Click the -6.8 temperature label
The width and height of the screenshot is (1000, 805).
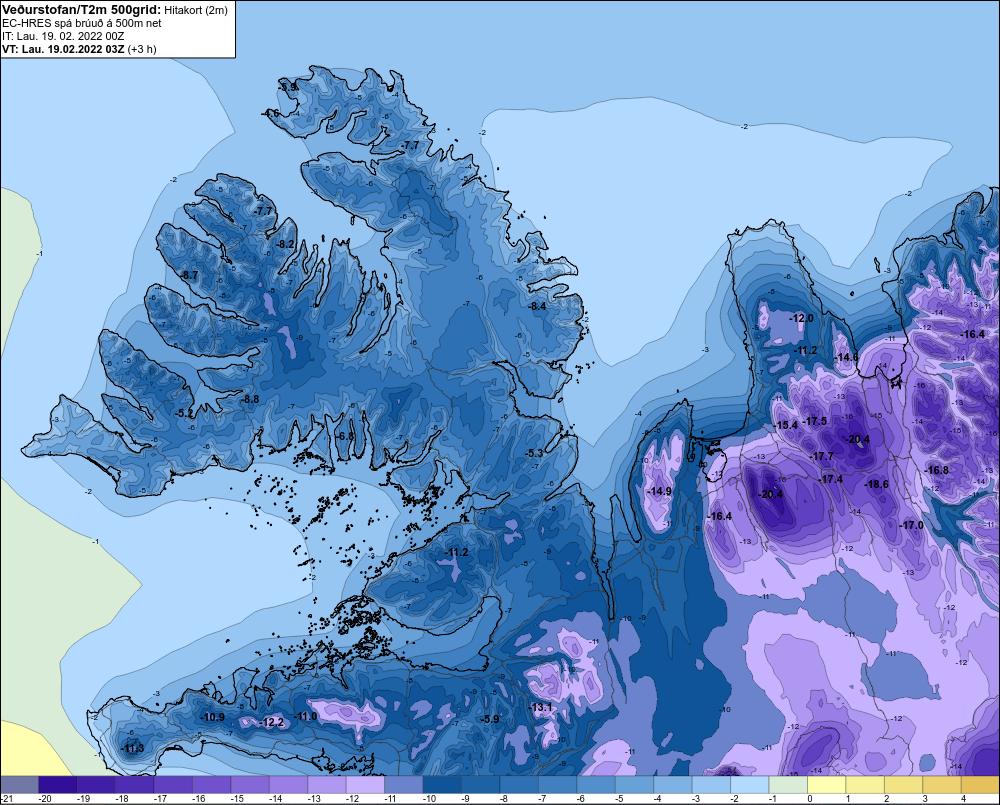point(344,436)
